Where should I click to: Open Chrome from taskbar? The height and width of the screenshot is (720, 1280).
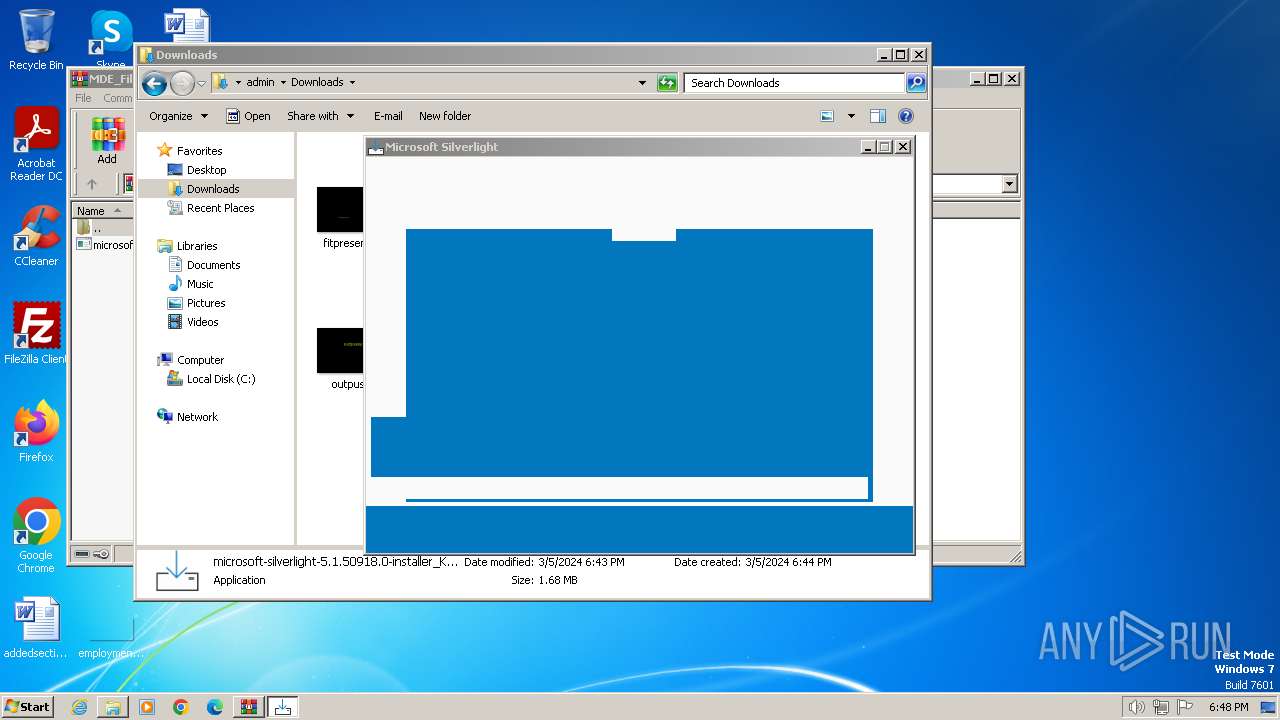coord(181,707)
